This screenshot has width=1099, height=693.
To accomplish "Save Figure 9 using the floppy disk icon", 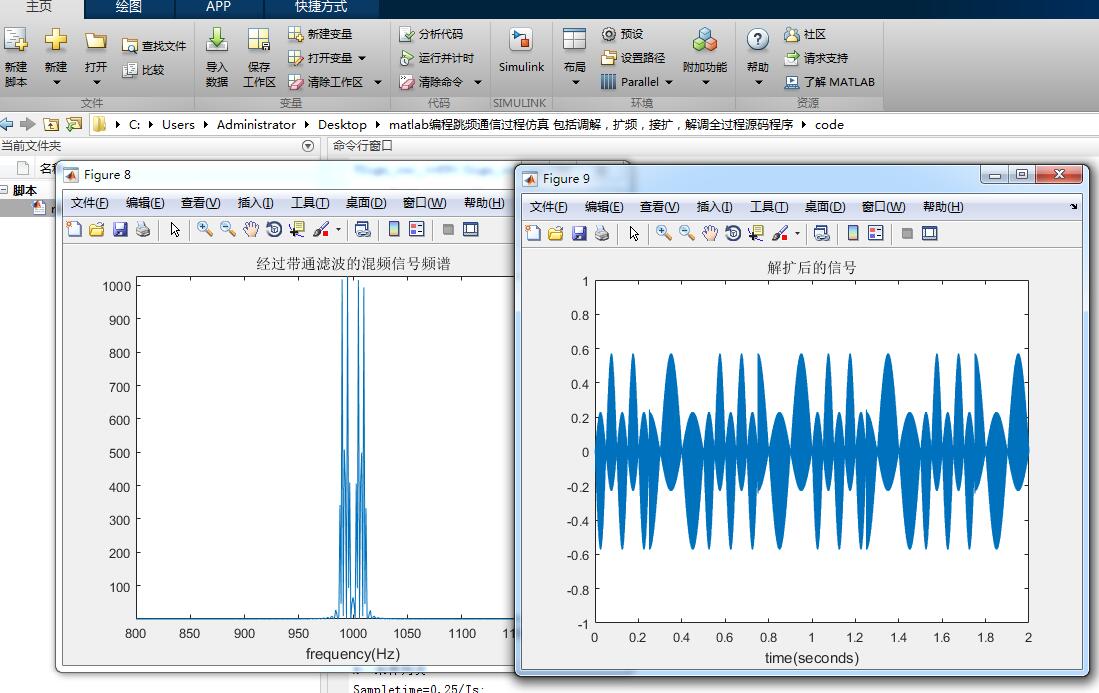I will pyautogui.click(x=579, y=233).
